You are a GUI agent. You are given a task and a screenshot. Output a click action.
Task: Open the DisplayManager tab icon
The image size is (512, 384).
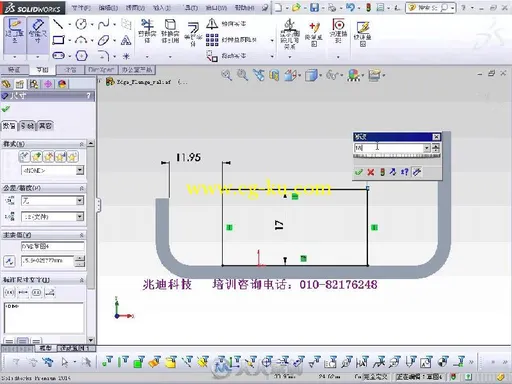click(62, 84)
